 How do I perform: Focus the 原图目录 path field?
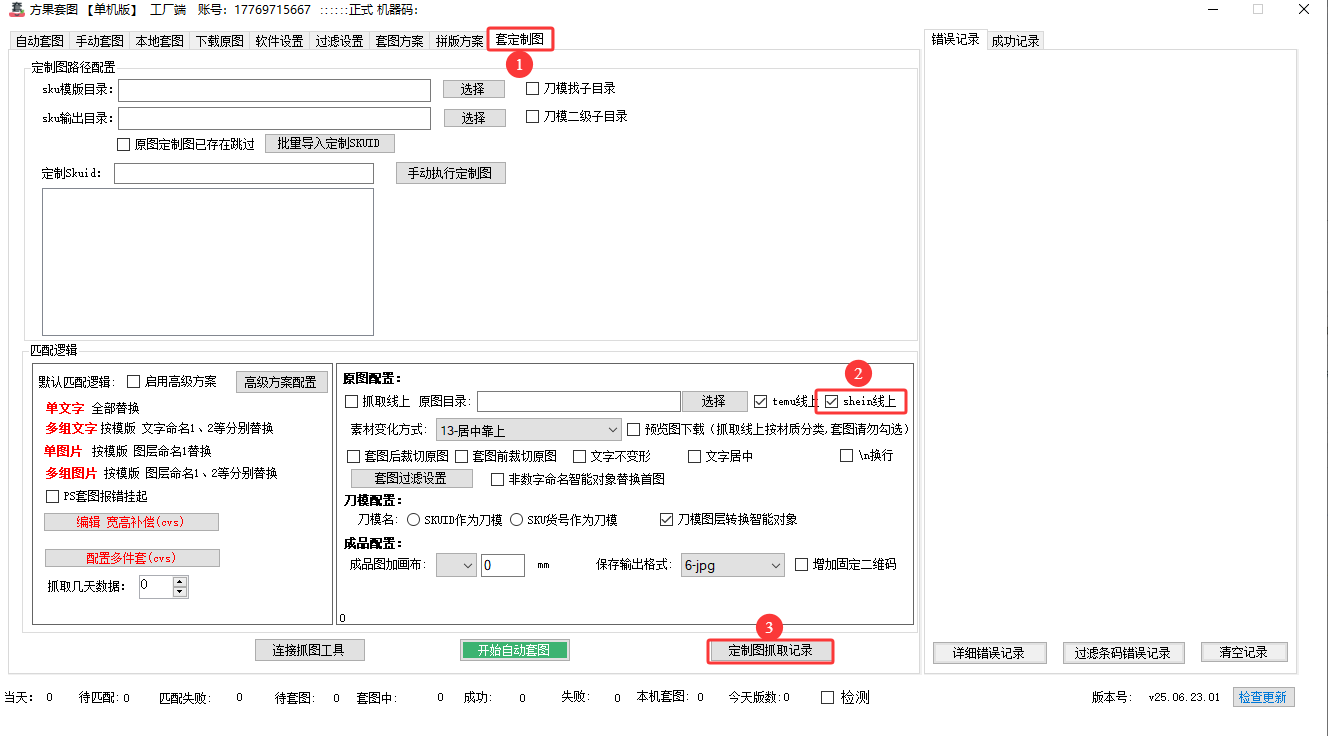(x=579, y=401)
